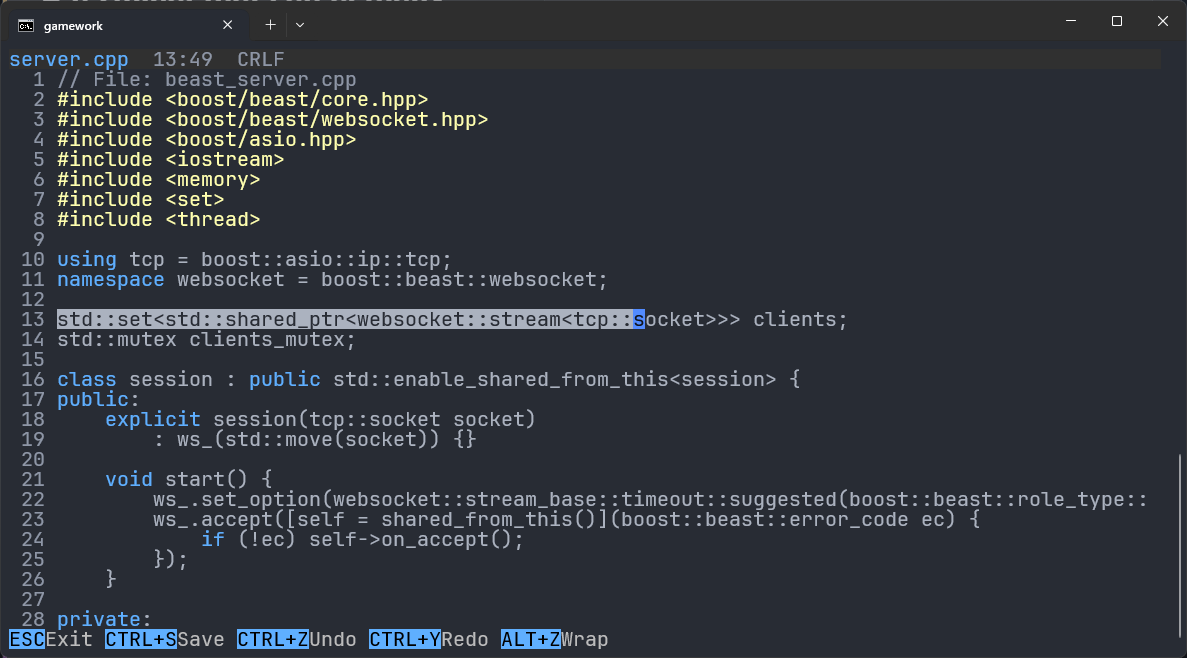Viewport: 1187px width, 658px height.
Task: Click the CTRL+S Save shortcut
Action: 165,640
